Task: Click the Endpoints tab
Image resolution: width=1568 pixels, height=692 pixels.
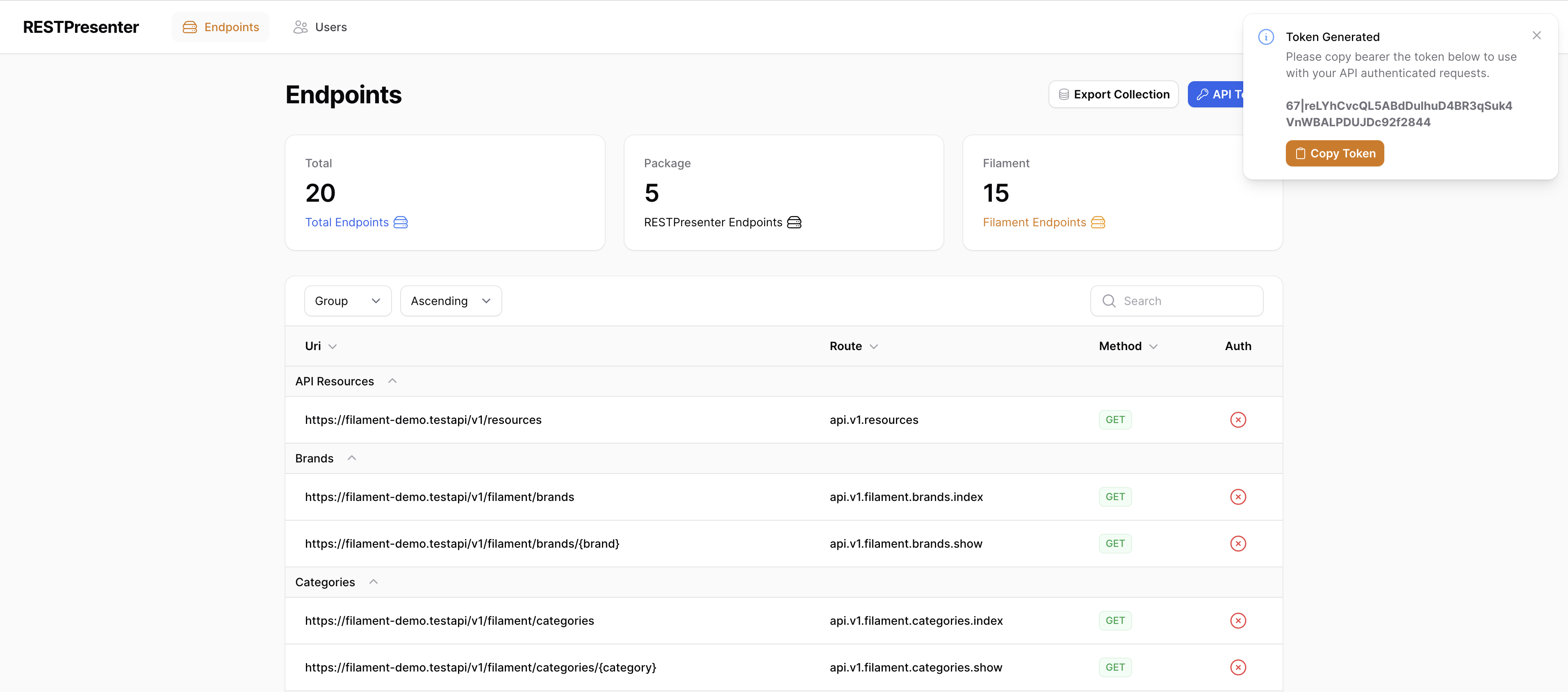Action: pyautogui.click(x=220, y=27)
